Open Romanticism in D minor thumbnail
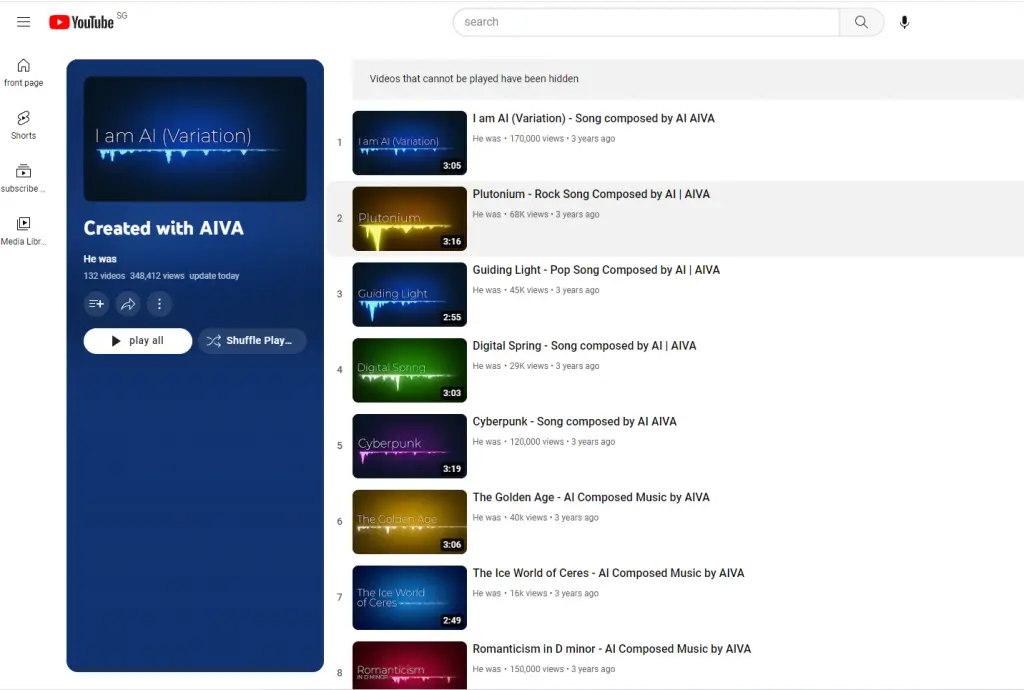 click(409, 665)
